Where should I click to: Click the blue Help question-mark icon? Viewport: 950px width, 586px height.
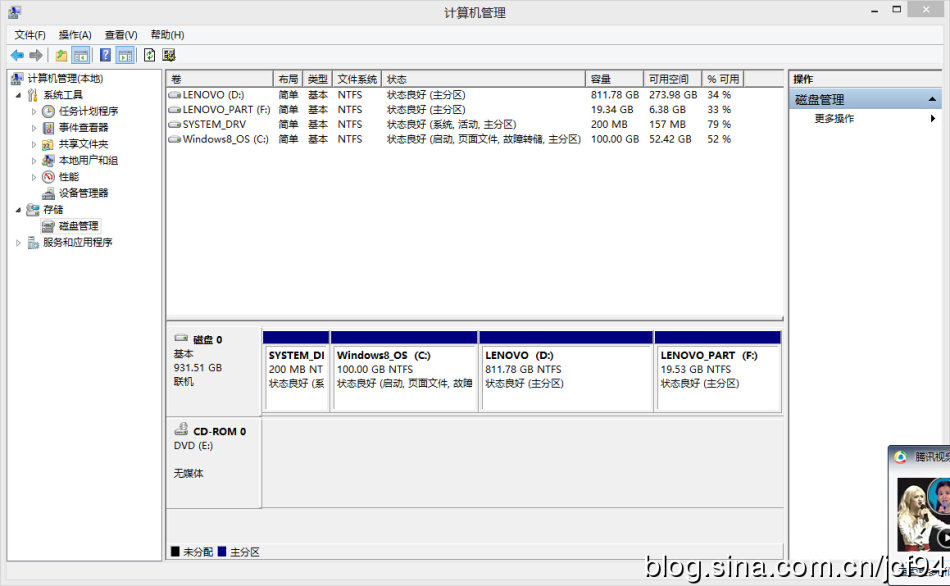tap(105, 55)
